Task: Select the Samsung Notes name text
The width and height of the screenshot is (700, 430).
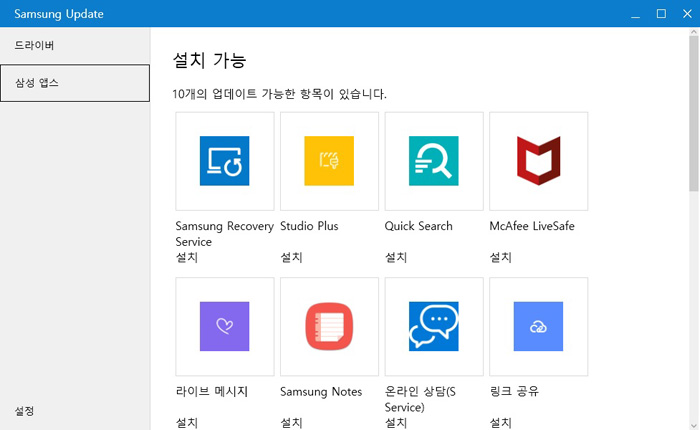Action: [x=321, y=392]
